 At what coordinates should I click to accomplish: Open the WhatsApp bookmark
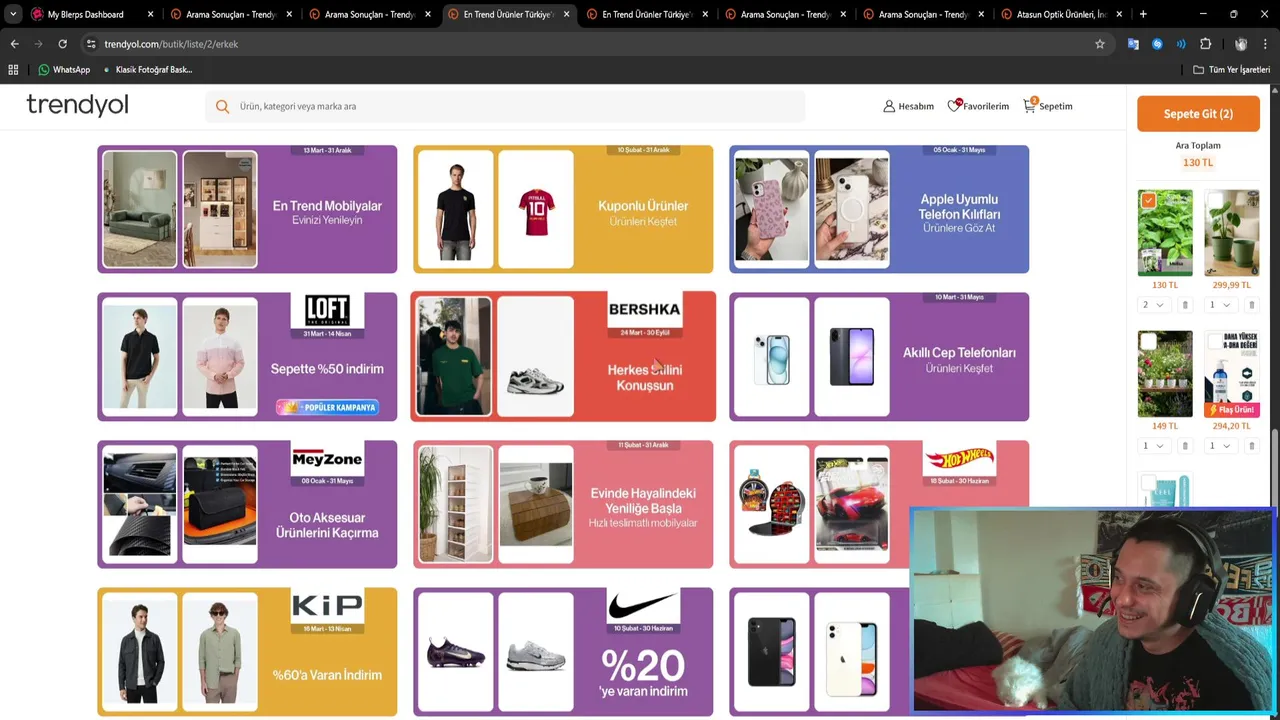coord(64,70)
